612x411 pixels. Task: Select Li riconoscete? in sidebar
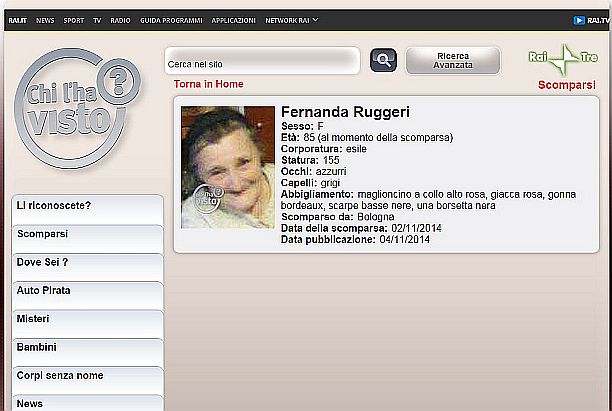88,210
